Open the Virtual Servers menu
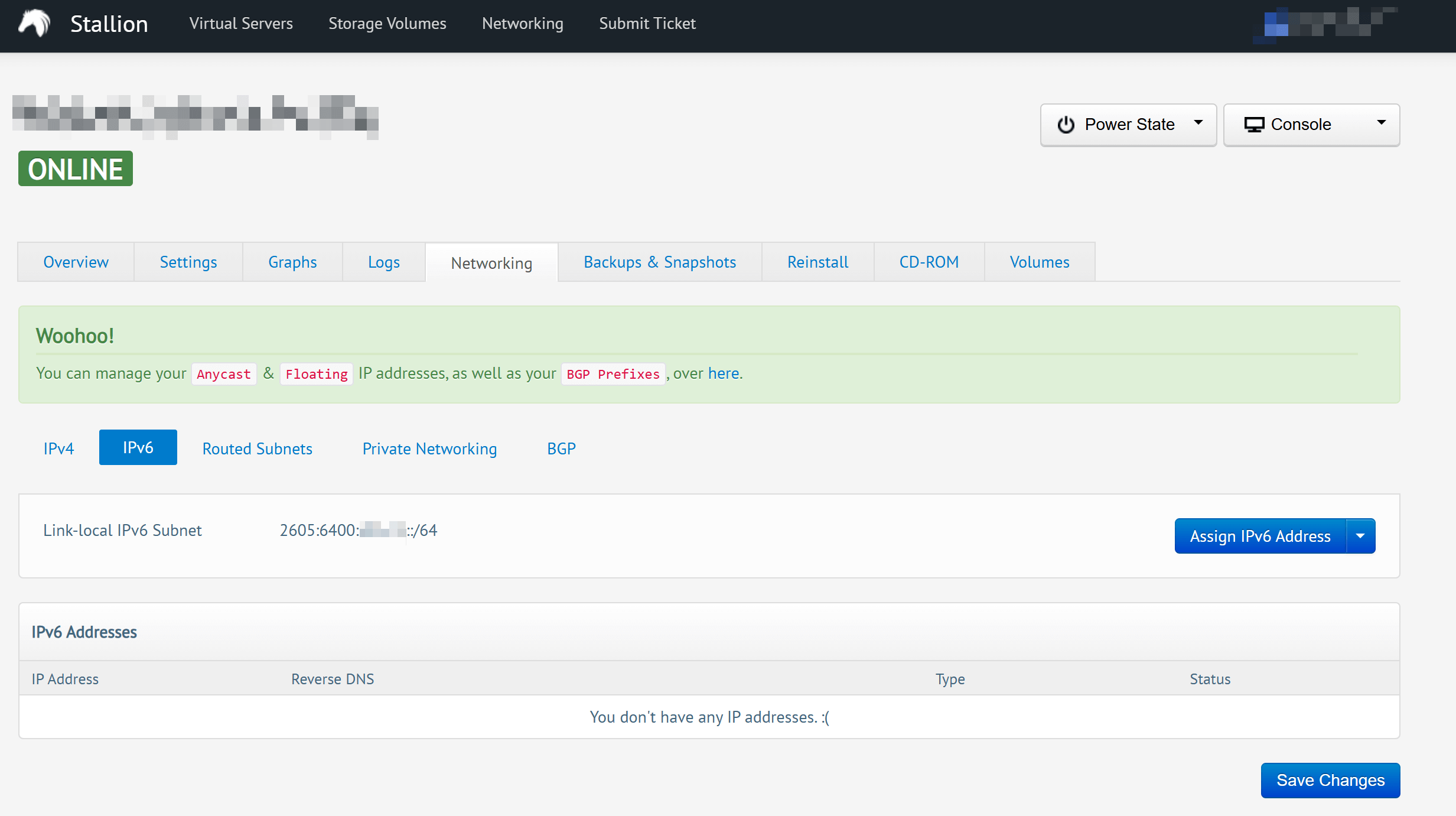 point(241,24)
